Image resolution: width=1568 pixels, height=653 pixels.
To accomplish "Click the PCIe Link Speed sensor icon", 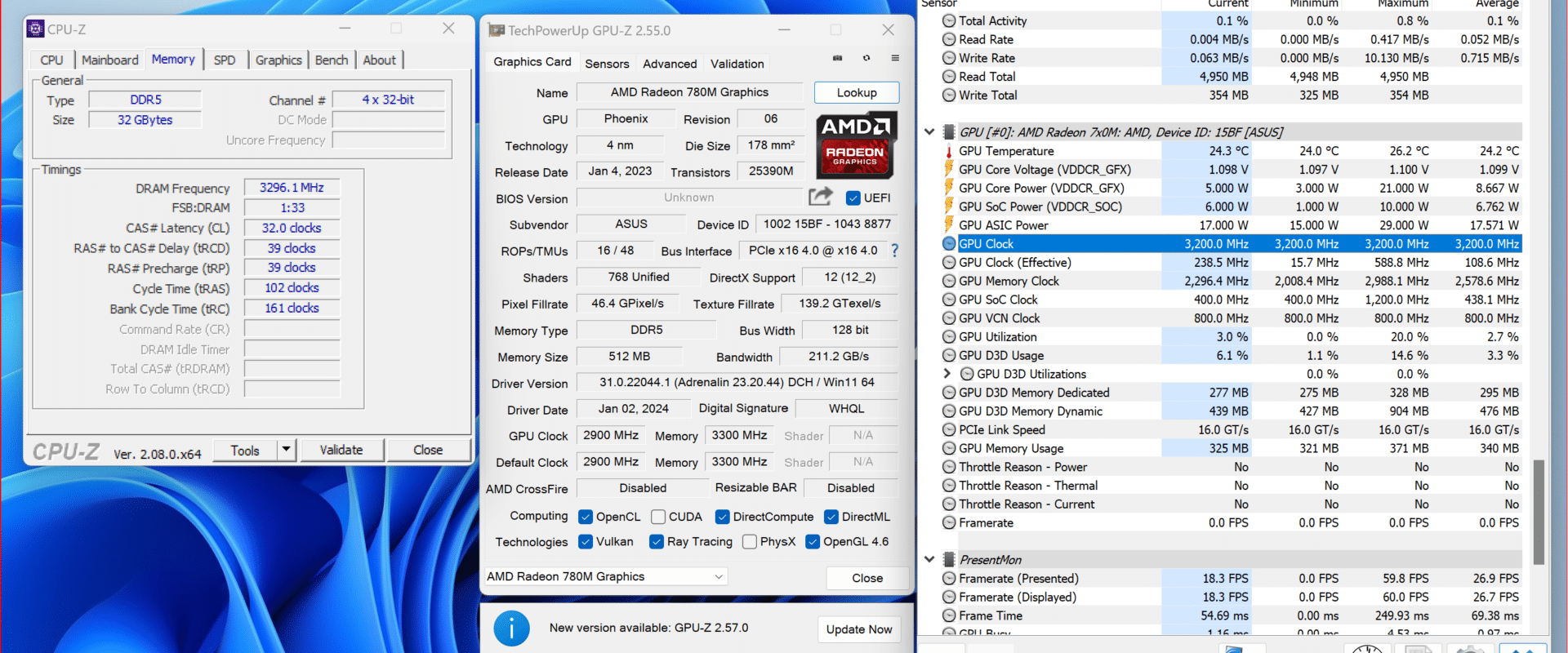I will [949, 429].
